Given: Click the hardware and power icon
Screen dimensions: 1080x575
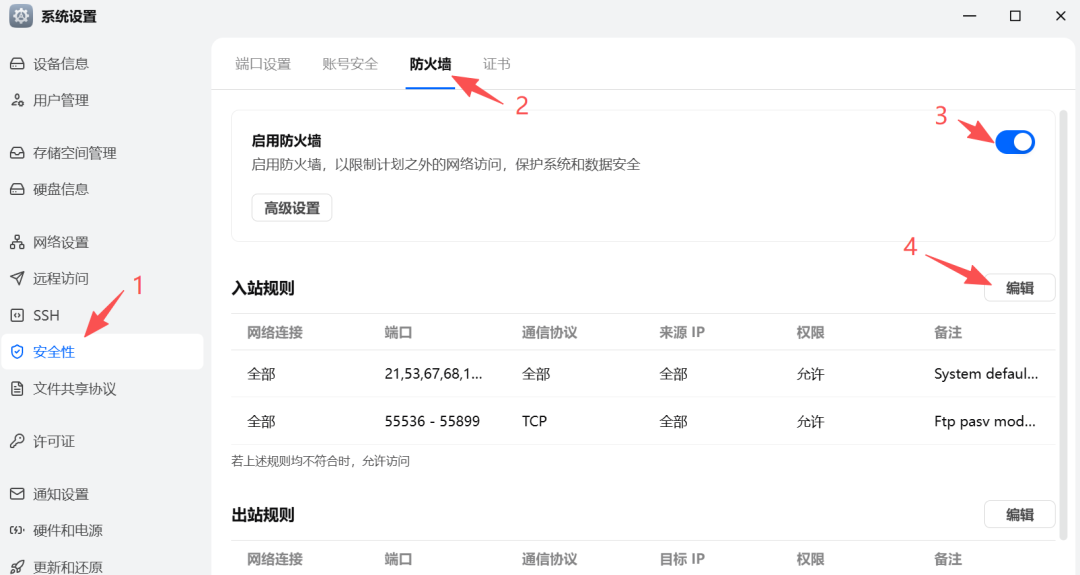Looking at the screenshot, I should pos(17,530).
